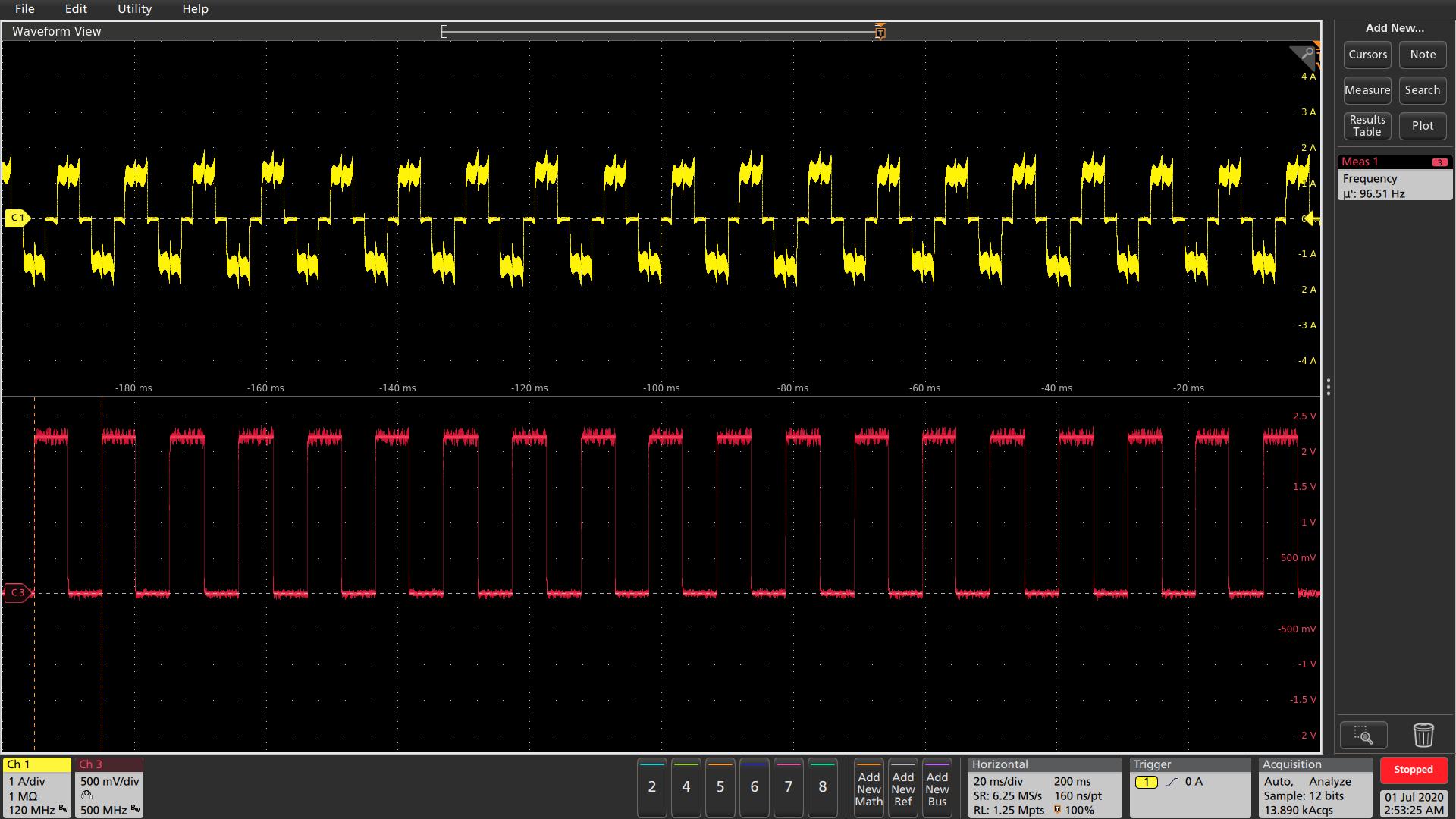Add a new Note

pos(1423,55)
